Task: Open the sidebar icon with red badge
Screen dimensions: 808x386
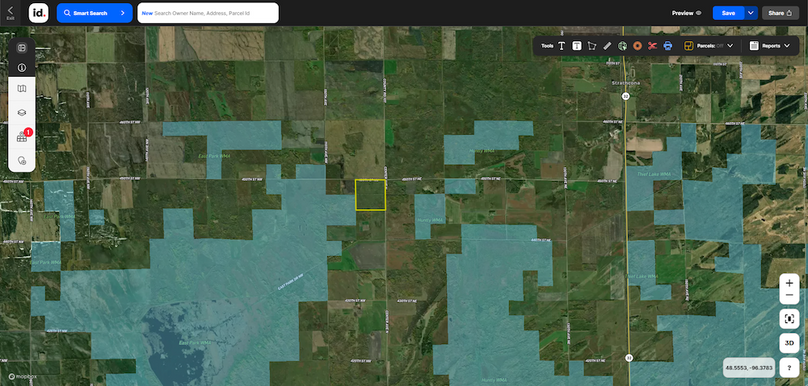Action: [22, 137]
